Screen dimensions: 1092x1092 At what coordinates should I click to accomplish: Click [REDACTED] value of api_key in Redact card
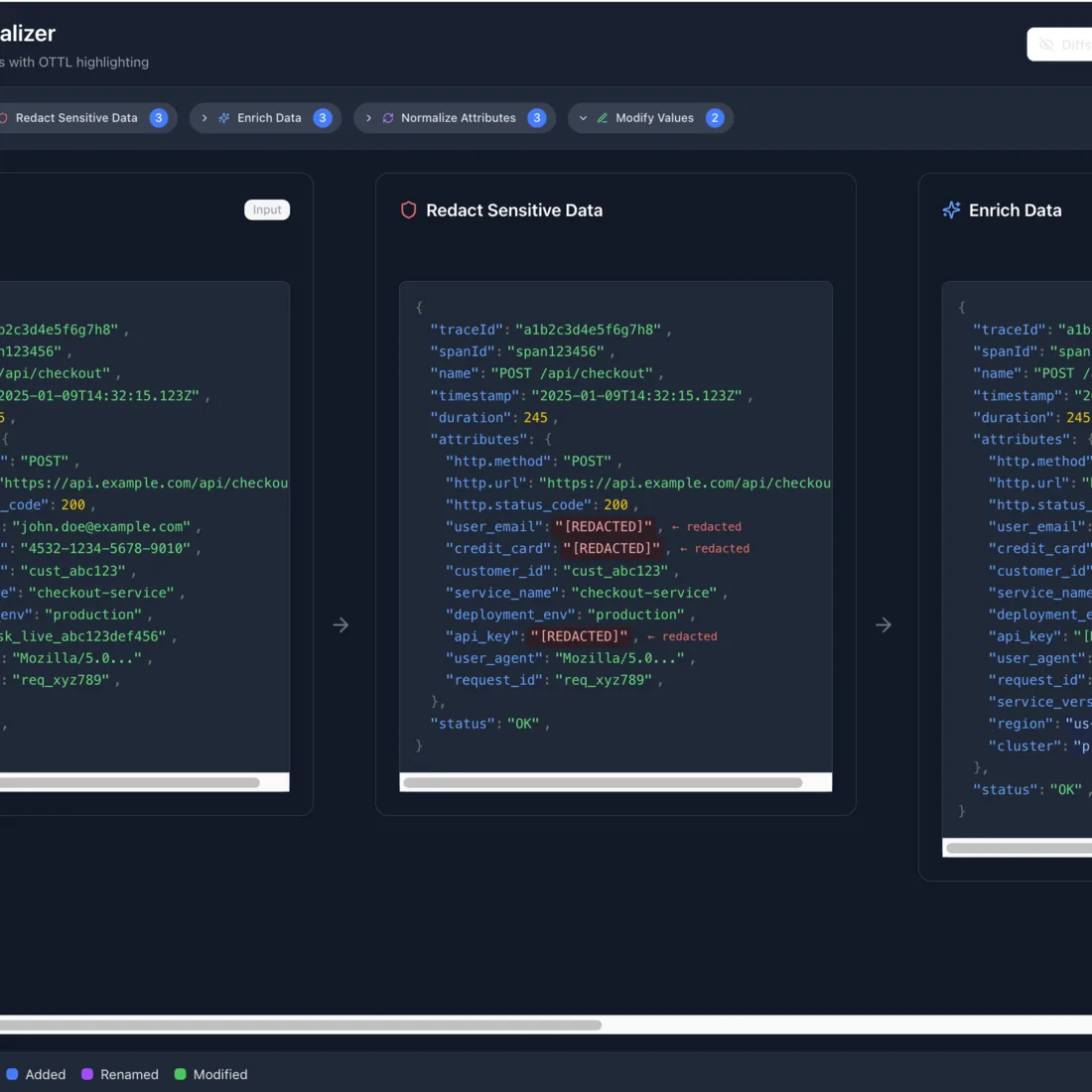click(580, 635)
